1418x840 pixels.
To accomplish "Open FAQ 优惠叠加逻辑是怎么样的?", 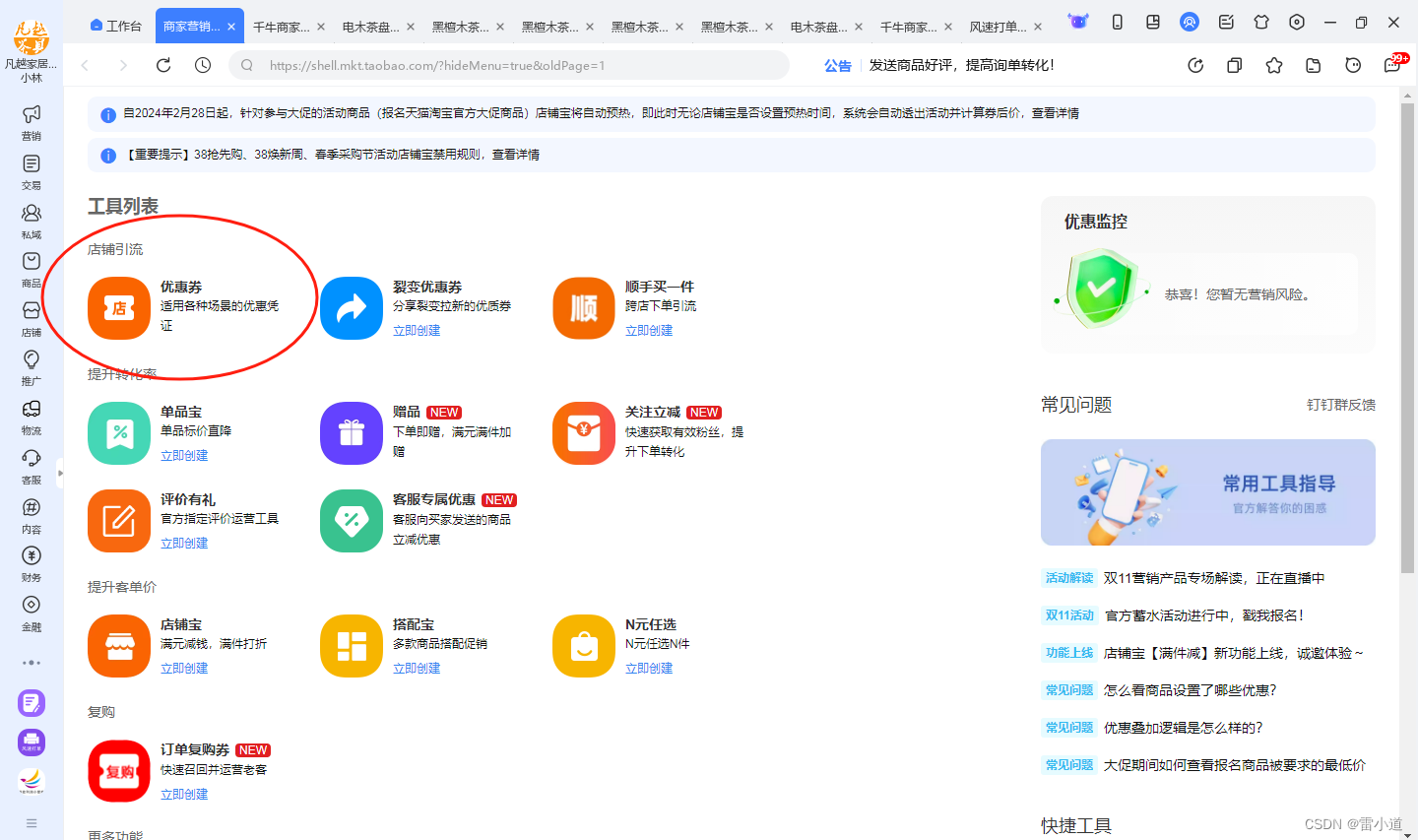I will click(1183, 728).
